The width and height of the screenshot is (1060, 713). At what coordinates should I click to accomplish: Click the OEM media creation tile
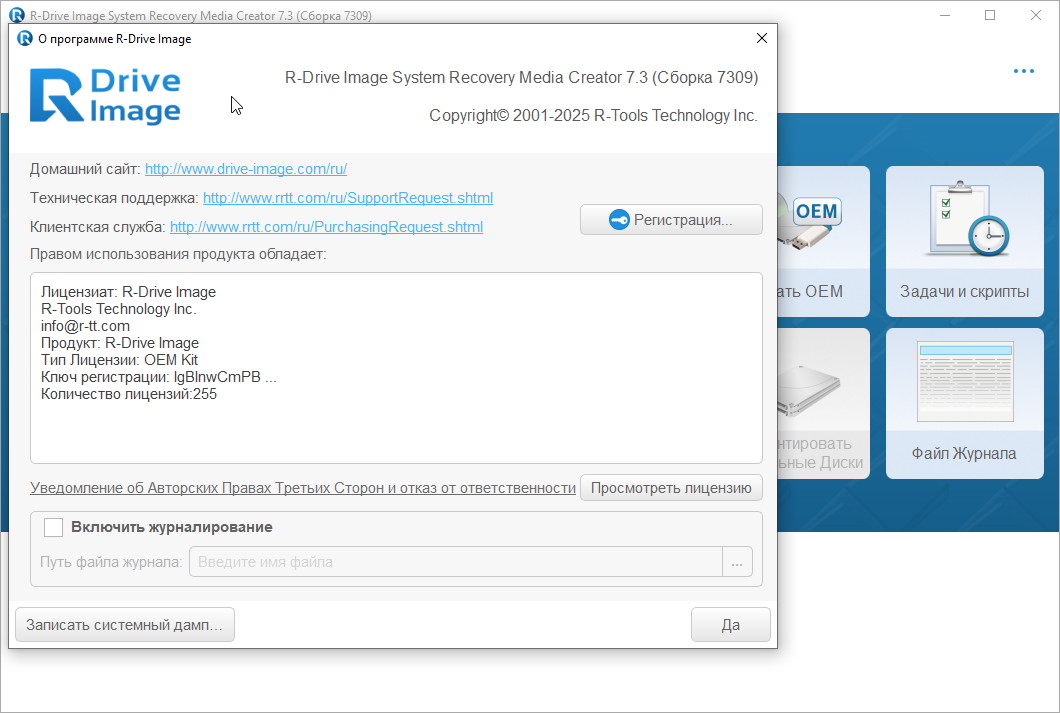[x=823, y=241]
